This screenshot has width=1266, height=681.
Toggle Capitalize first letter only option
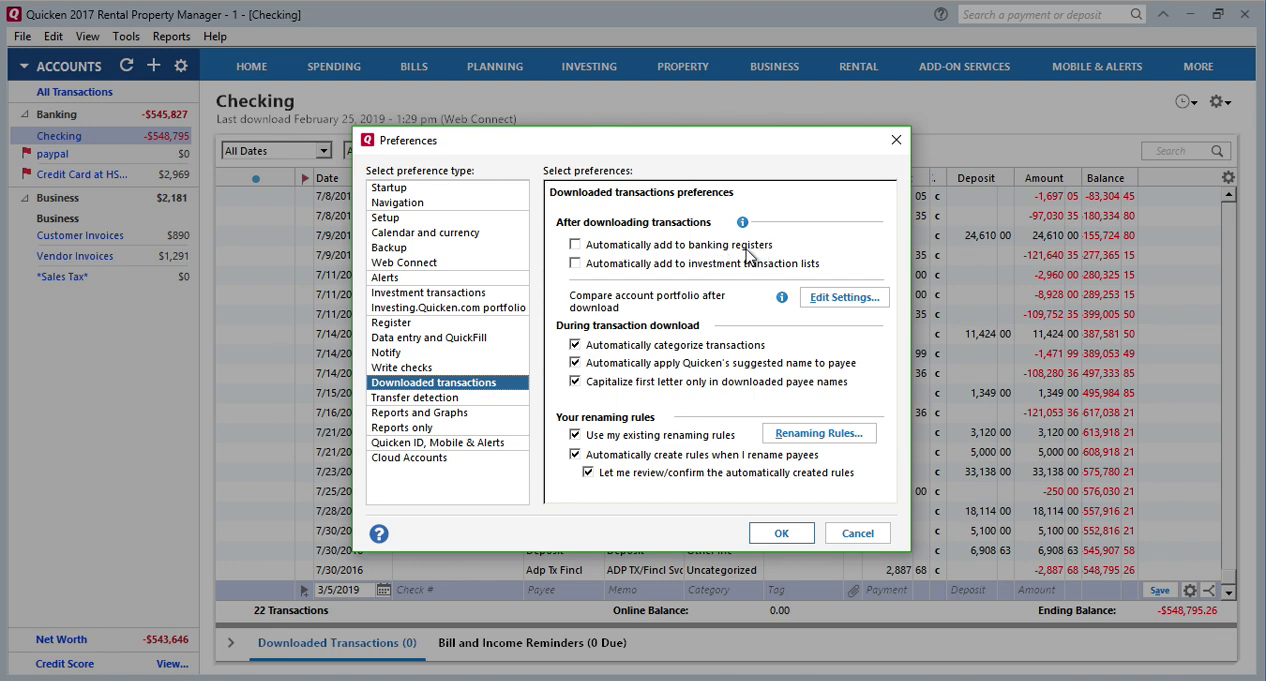(575, 381)
